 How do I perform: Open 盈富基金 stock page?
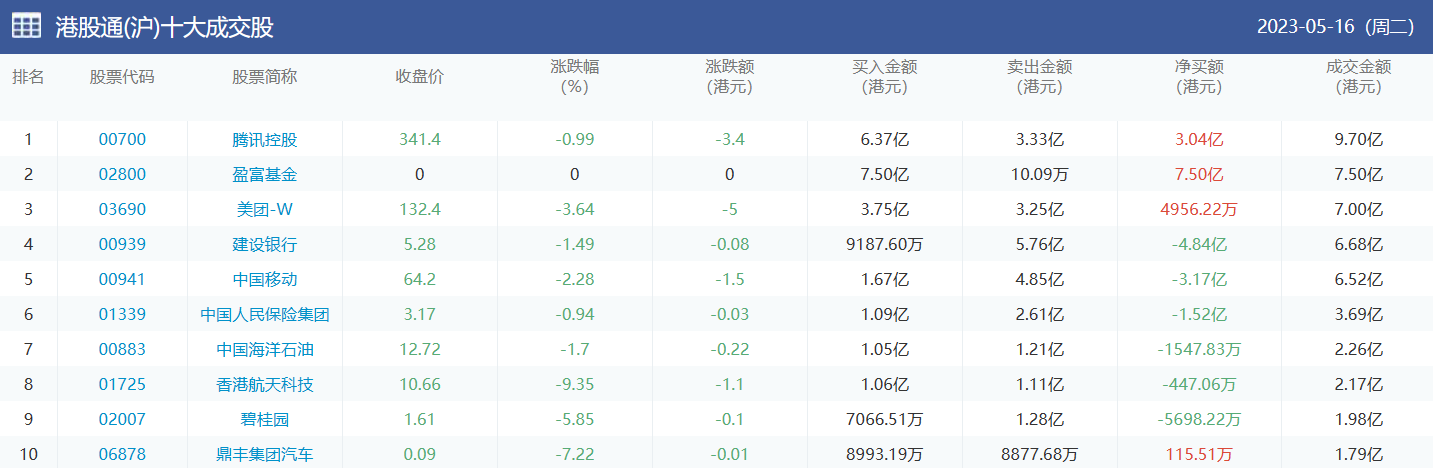pos(264,174)
